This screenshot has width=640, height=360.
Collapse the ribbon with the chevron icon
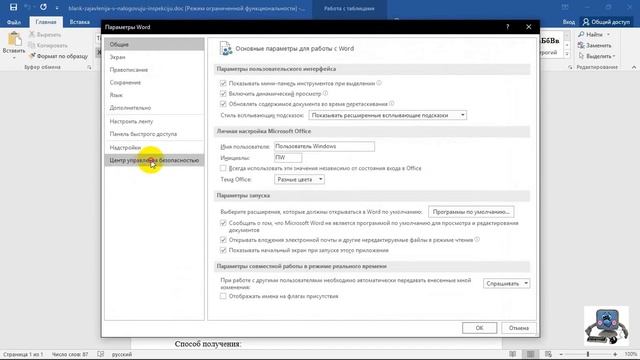634,67
